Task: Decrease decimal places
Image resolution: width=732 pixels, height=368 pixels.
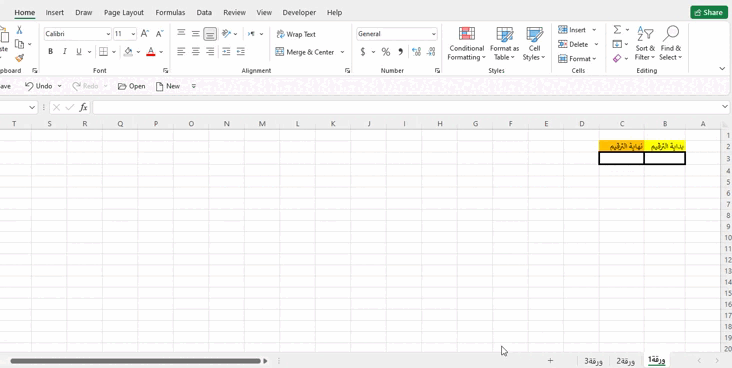Action: click(431, 52)
